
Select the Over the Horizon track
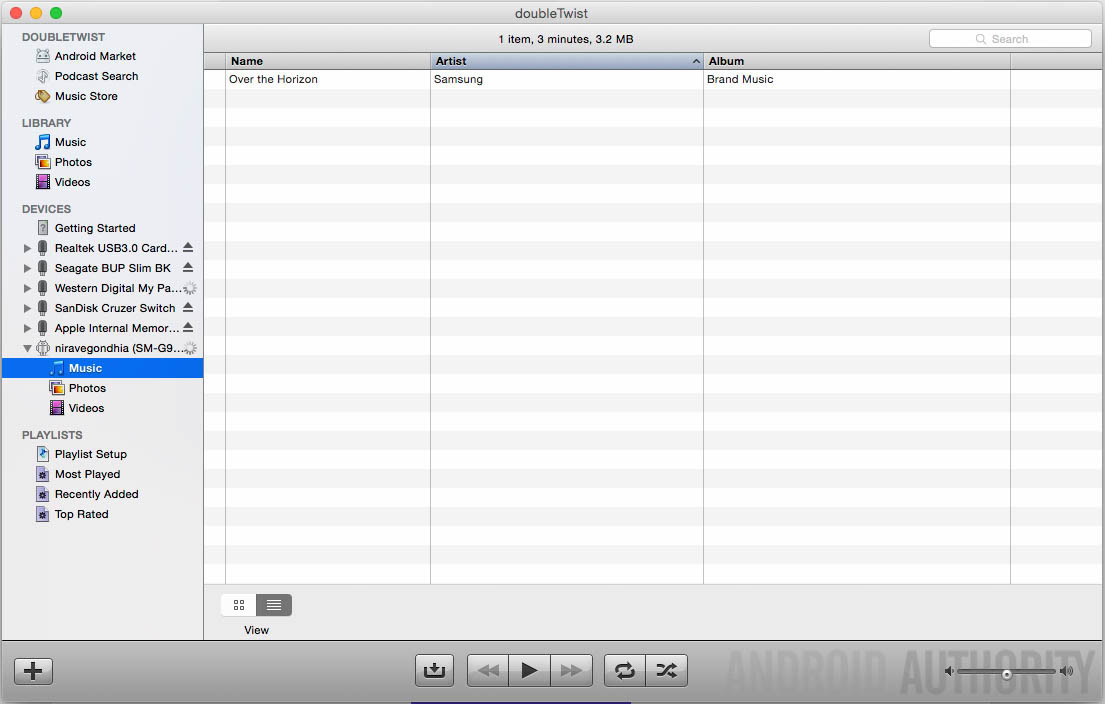coord(273,80)
